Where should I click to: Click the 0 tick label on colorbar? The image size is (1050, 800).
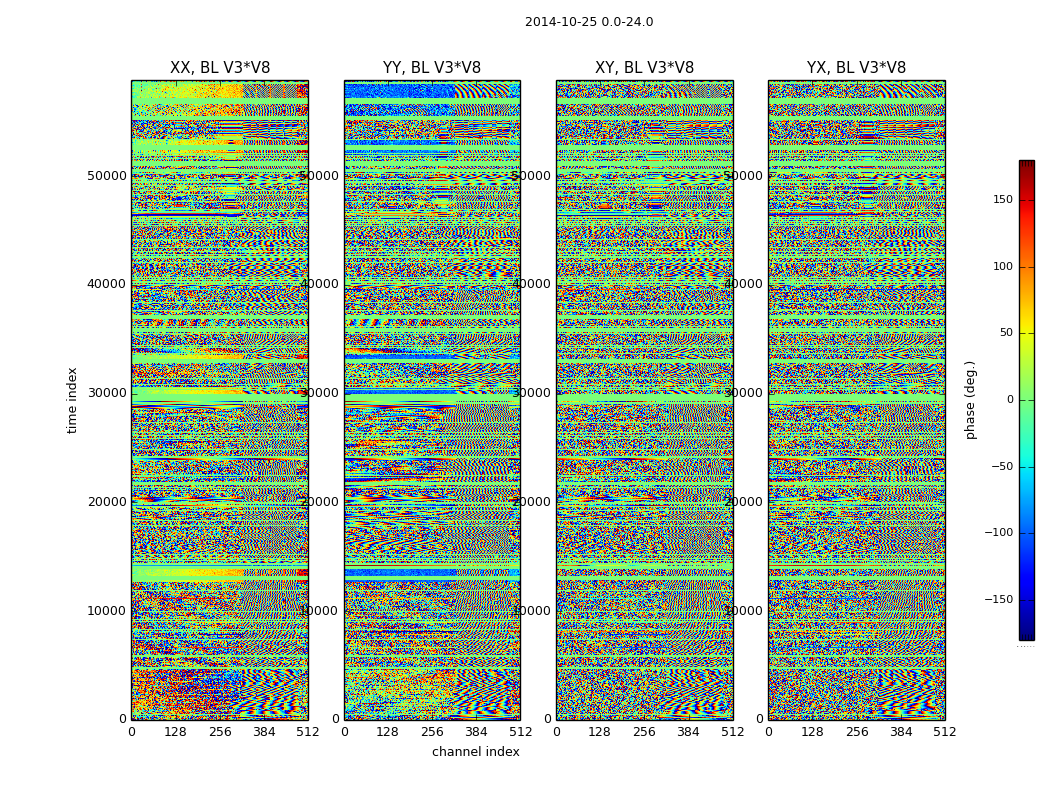point(1009,400)
